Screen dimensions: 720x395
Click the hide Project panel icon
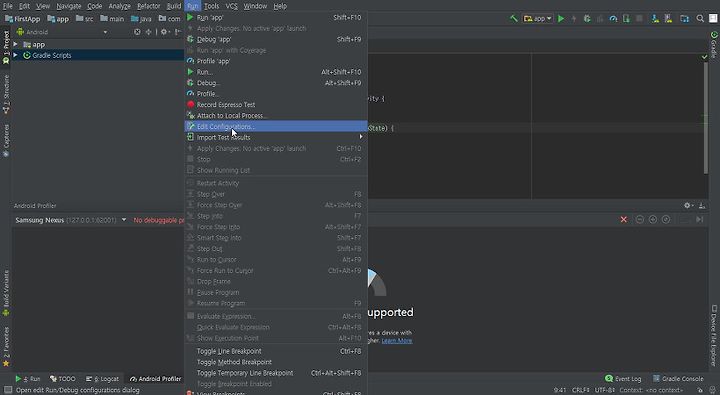tap(178, 32)
